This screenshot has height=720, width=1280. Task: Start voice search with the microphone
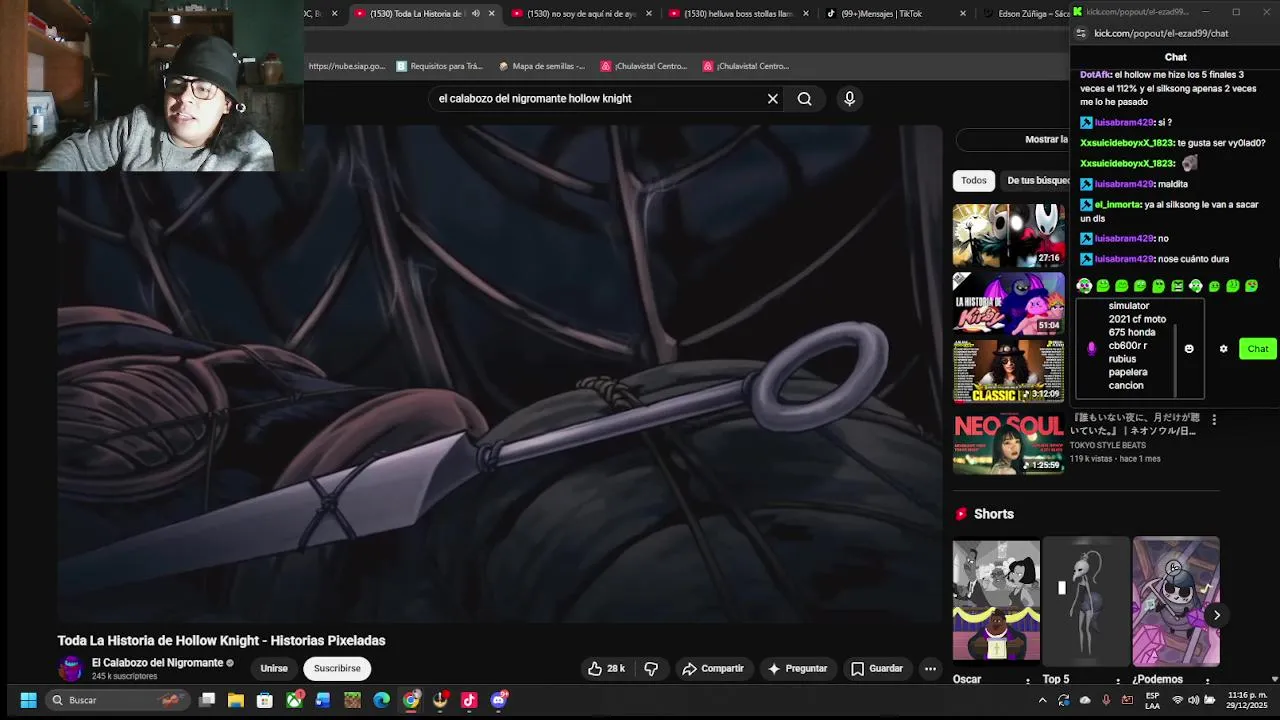tap(849, 99)
